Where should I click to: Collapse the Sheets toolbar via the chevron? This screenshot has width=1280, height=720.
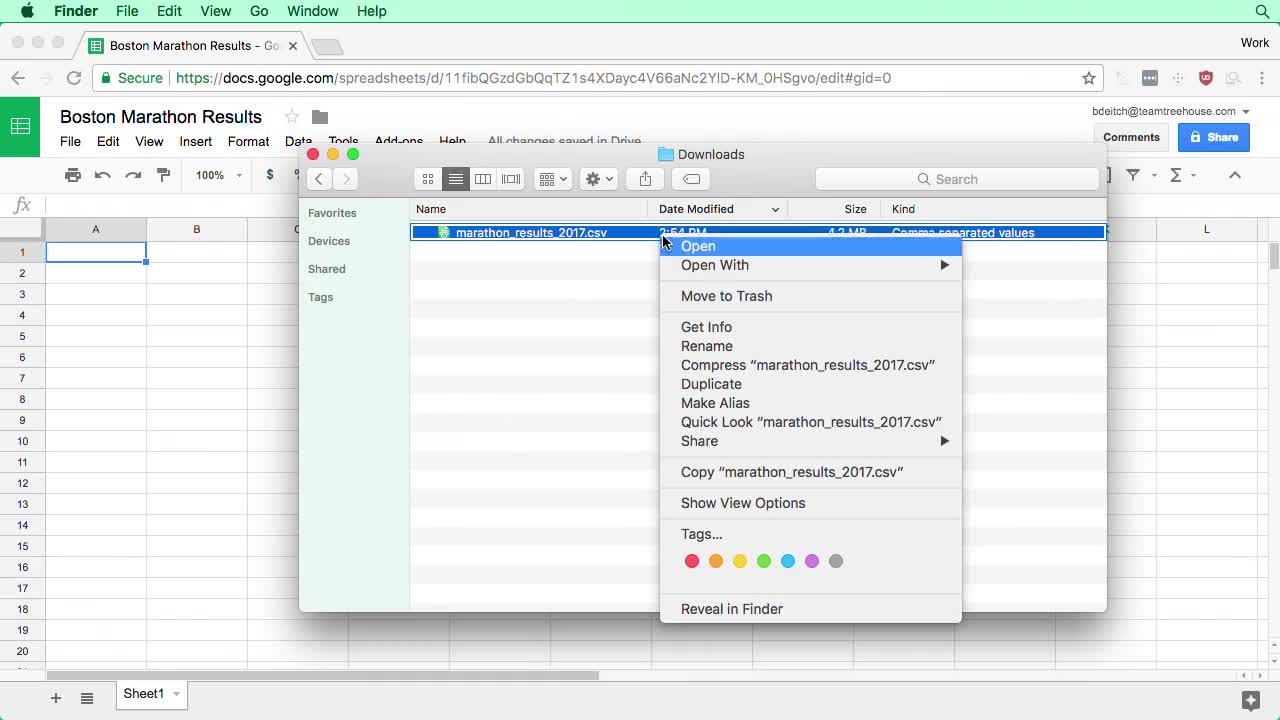(x=1234, y=175)
